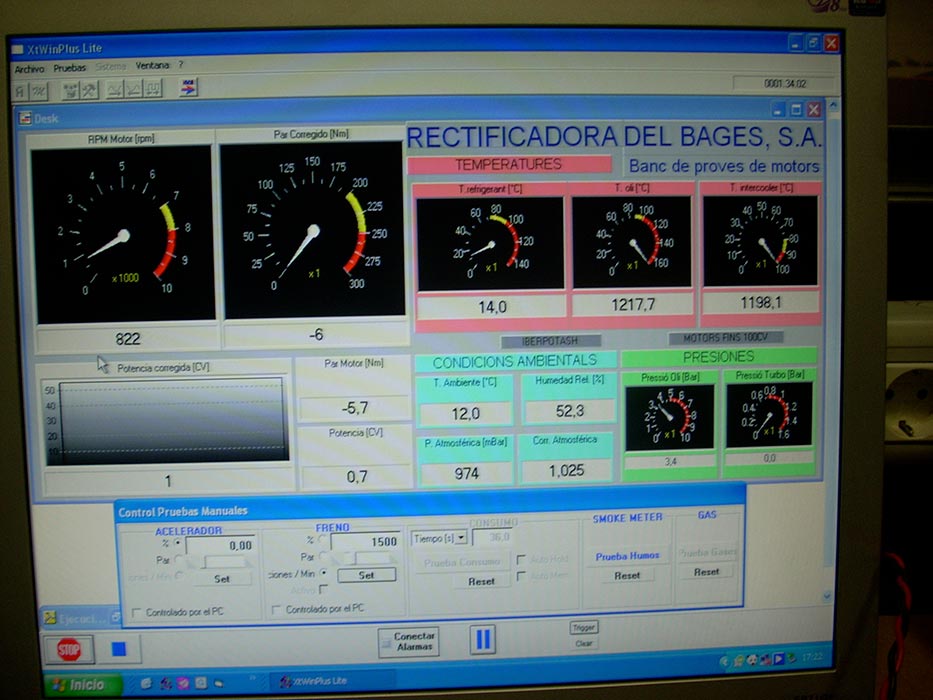Click the Pressió Oli gauge
The width and height of the screenshot is (933, 700).
(669, 417)
